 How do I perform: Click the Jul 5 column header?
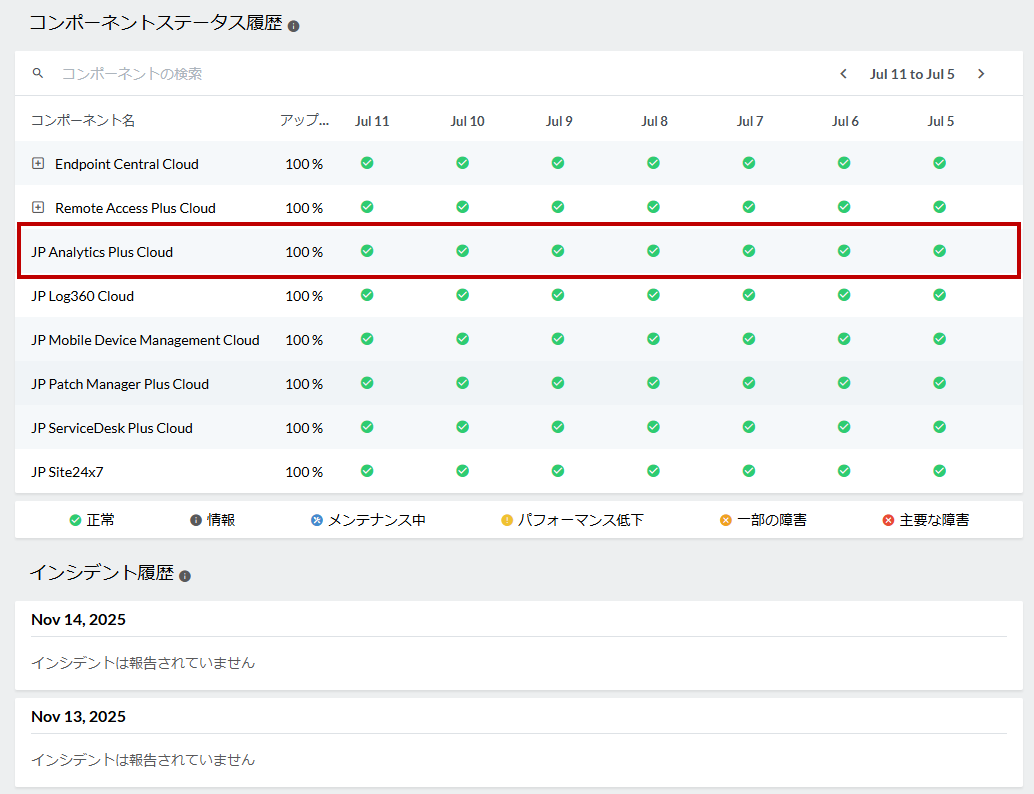point(940,121)
